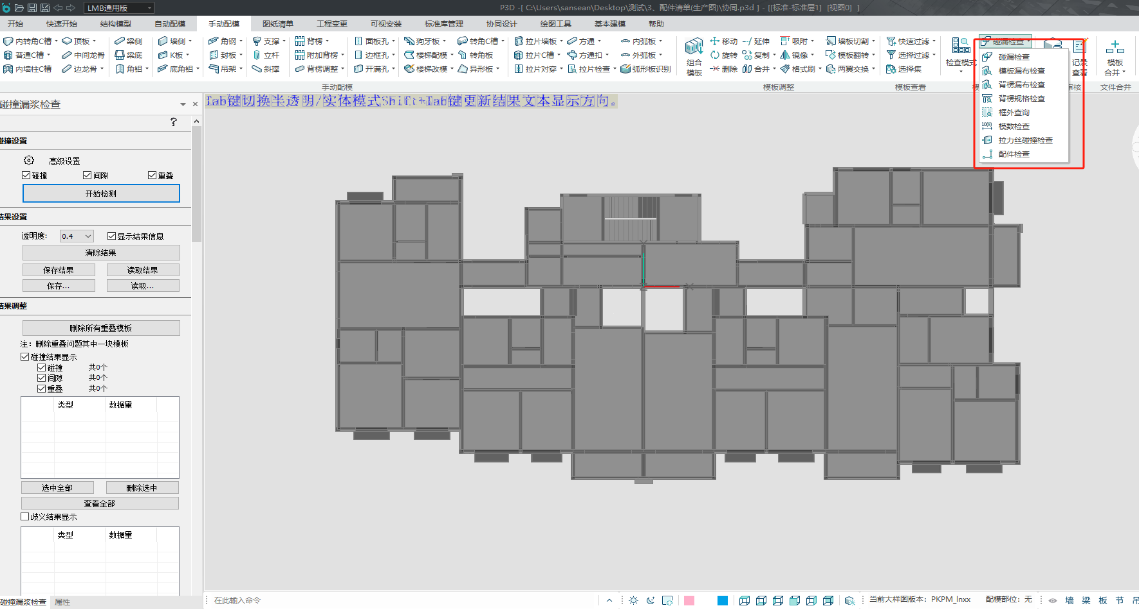Click the 删除所有重叠模板 button
Viewport: 1139px width, 609px height.
click(x=101, y=328)
